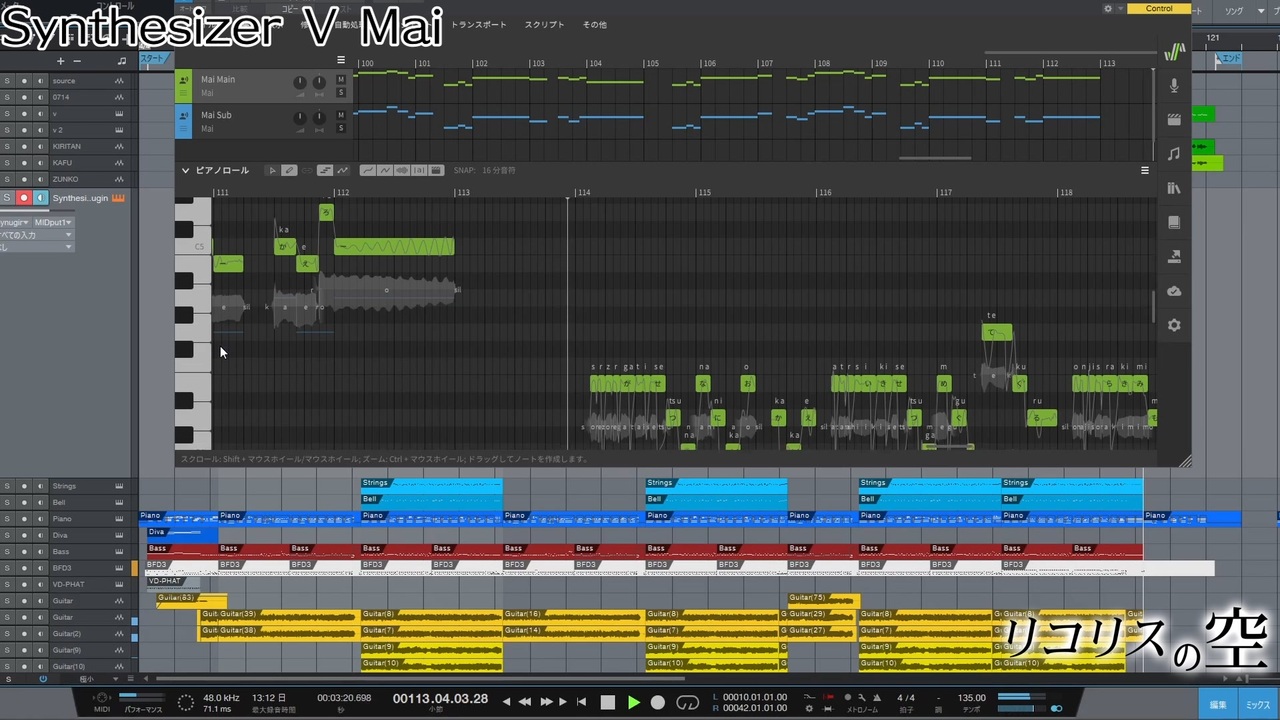Toggle monitor on Synthesizer plugin track
Screen dimensions: 1280x720
point(41,198)
